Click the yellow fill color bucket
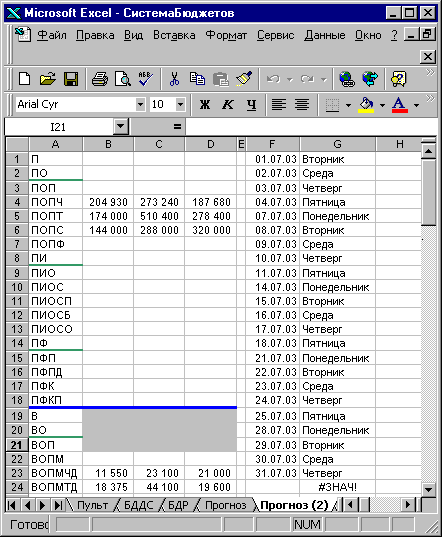The height and width of the screenshot is (544, 445). (x=367, y=105)
